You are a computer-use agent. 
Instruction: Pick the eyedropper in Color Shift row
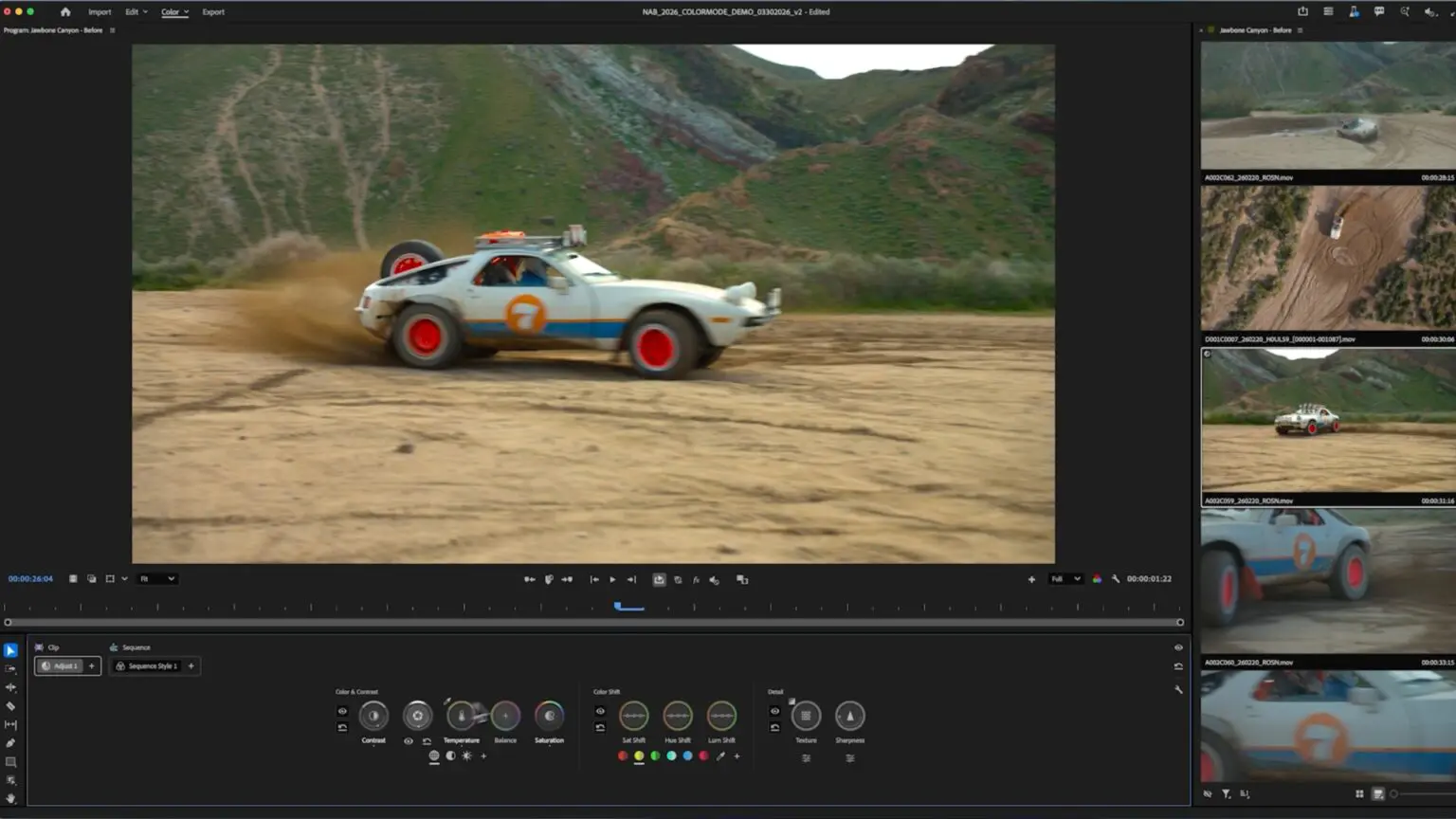(720, 756)
